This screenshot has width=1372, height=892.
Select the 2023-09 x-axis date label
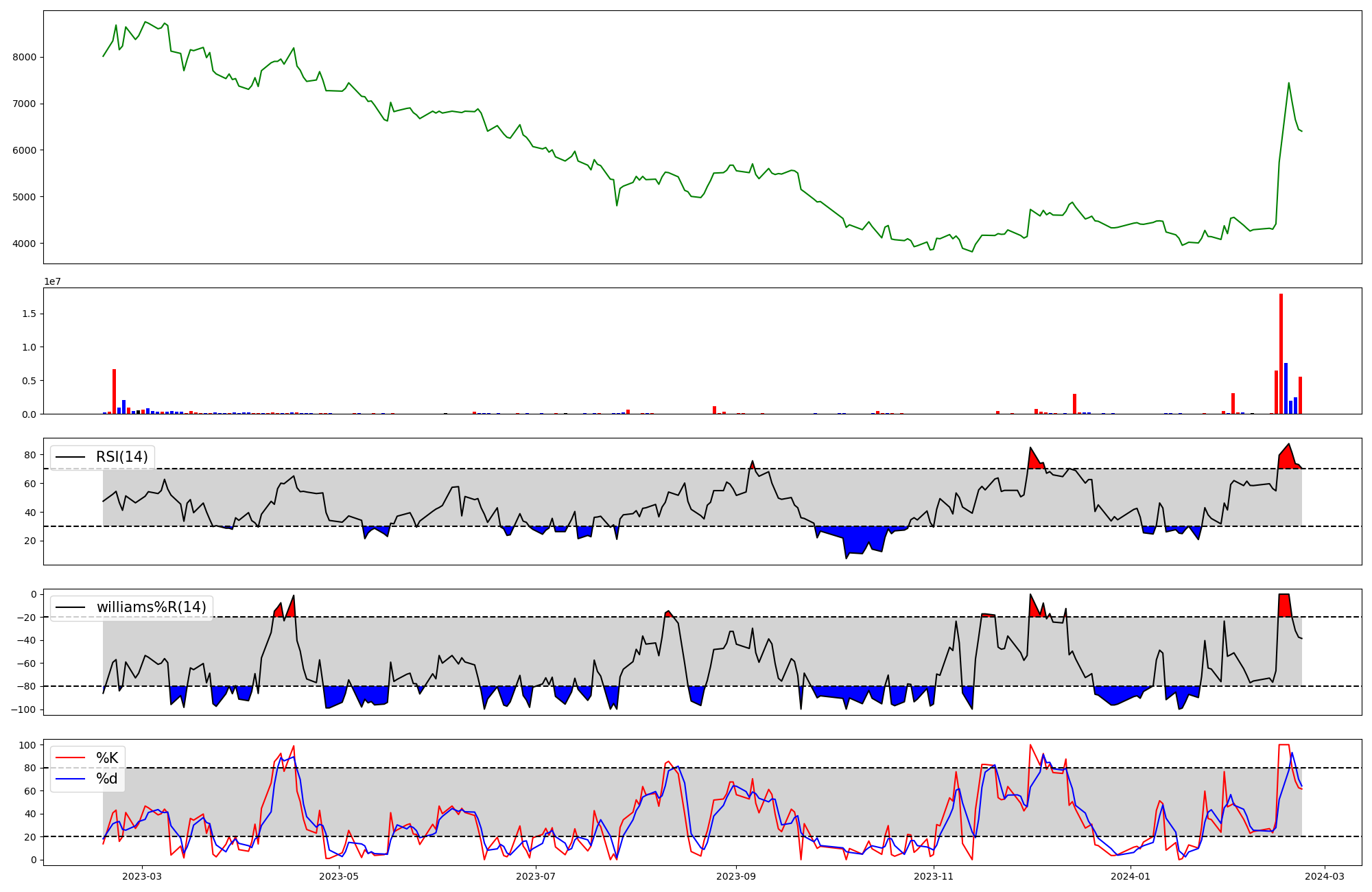[736, 876]
